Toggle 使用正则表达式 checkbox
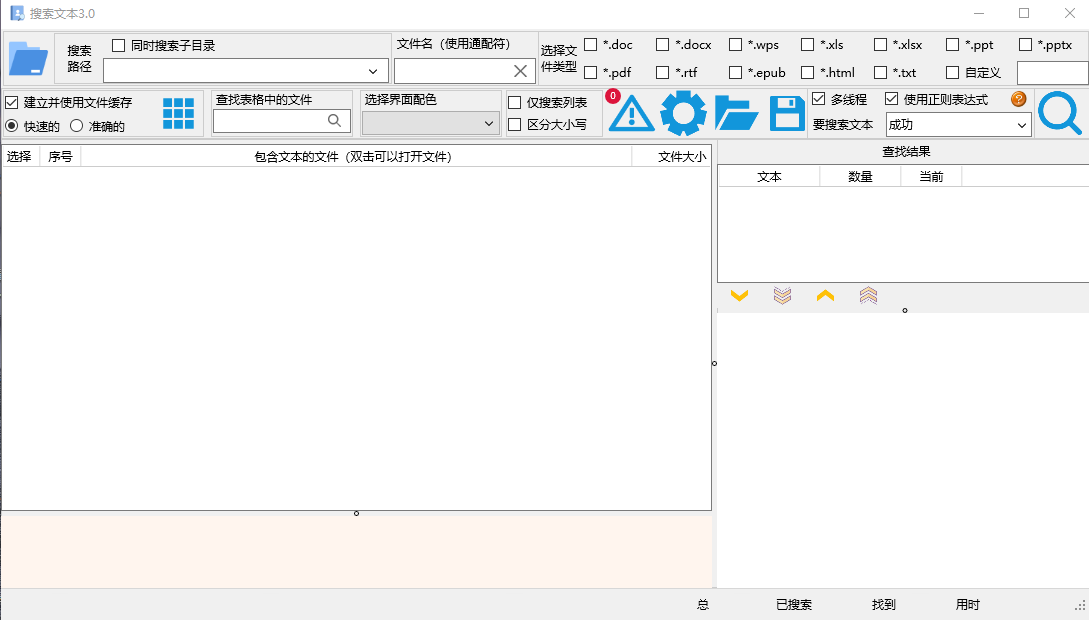 [892, 99]
